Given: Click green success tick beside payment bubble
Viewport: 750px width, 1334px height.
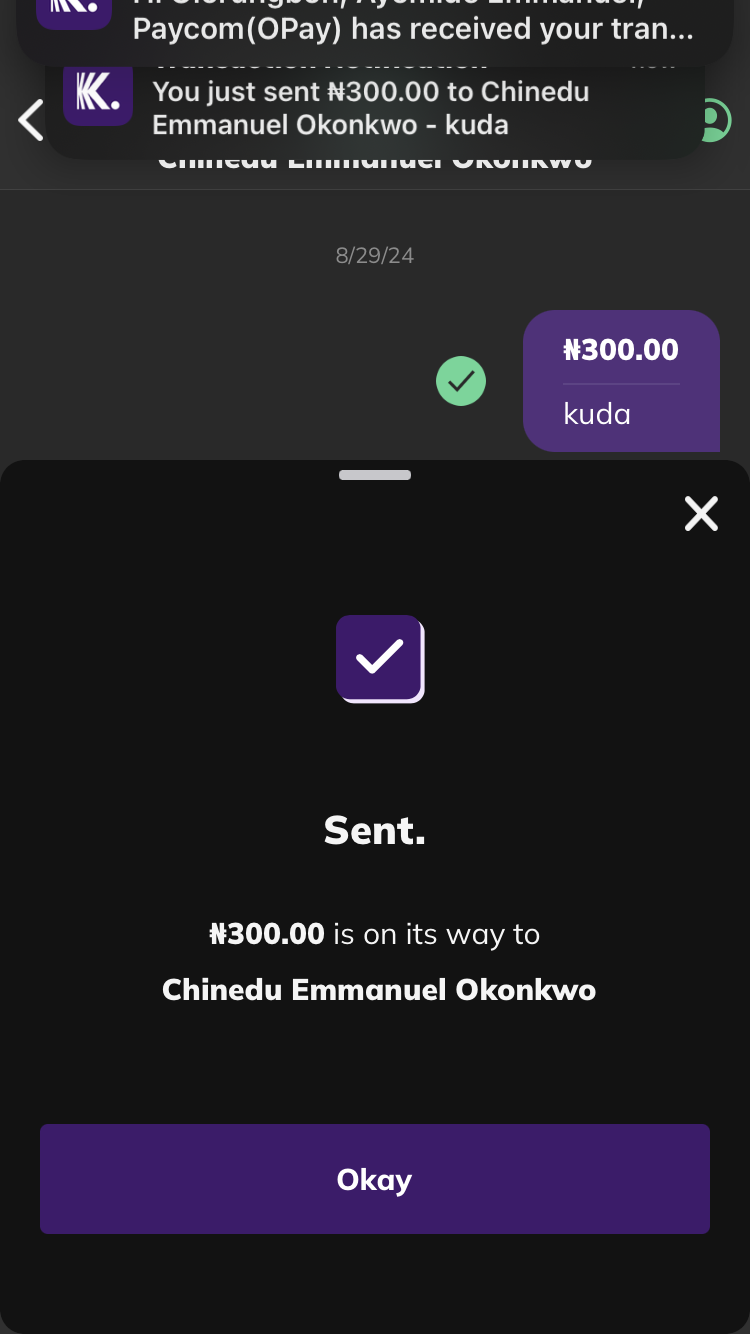Looking at the screenshot, I should [x=461, y=381].
